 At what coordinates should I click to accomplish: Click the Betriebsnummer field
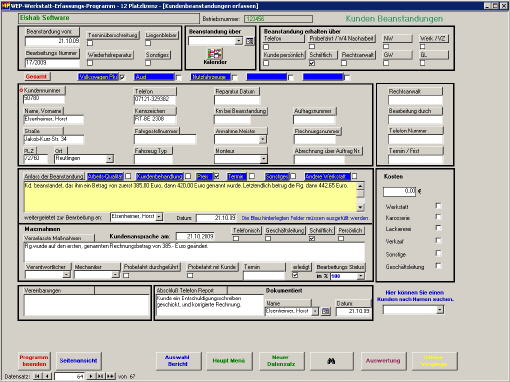[279, 19]
